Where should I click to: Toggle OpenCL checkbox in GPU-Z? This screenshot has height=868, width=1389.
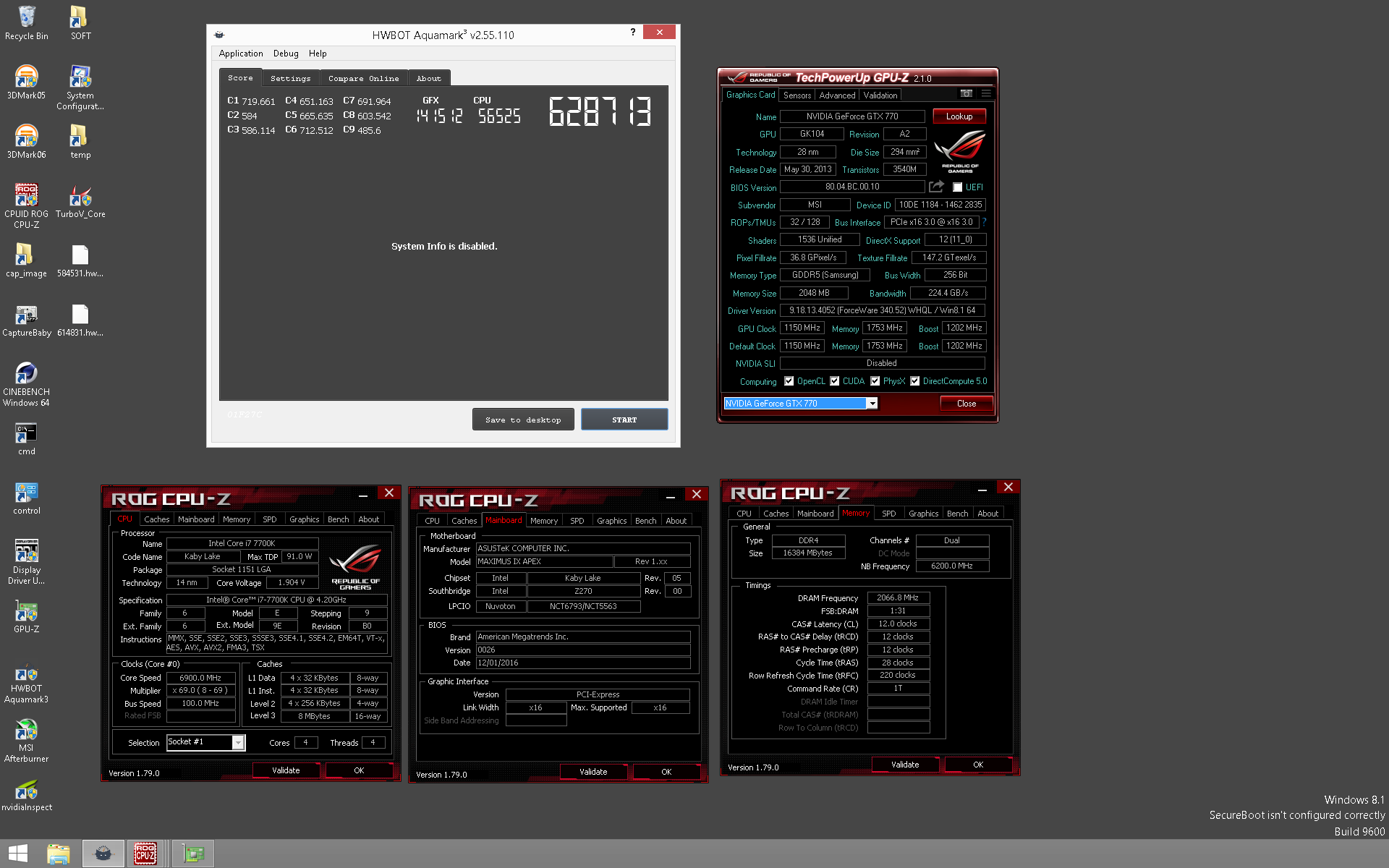pyautogui.click(x=789, y=381)
